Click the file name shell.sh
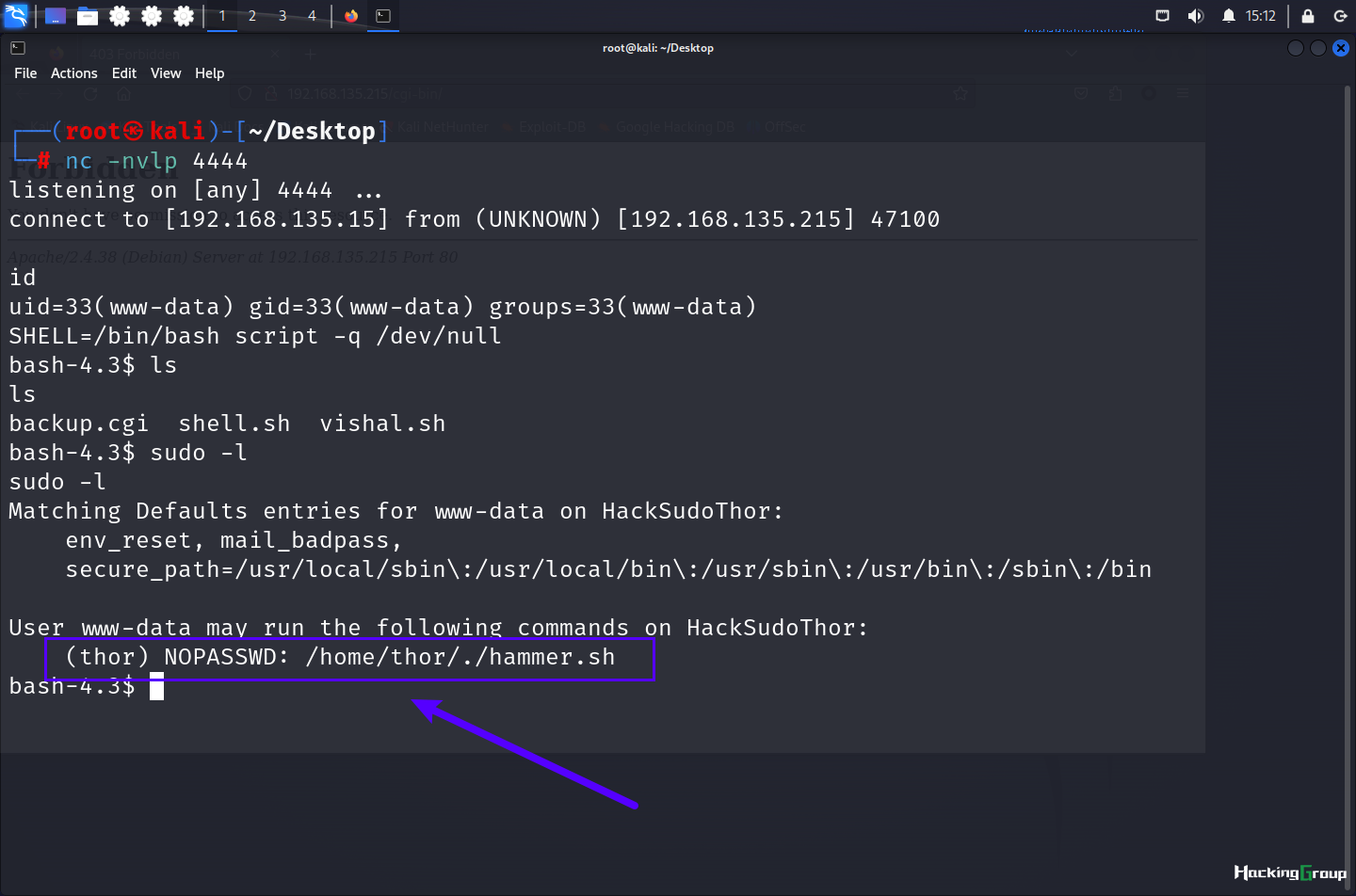This screenshot has height=896, width=1356. (x=234, y=424)
